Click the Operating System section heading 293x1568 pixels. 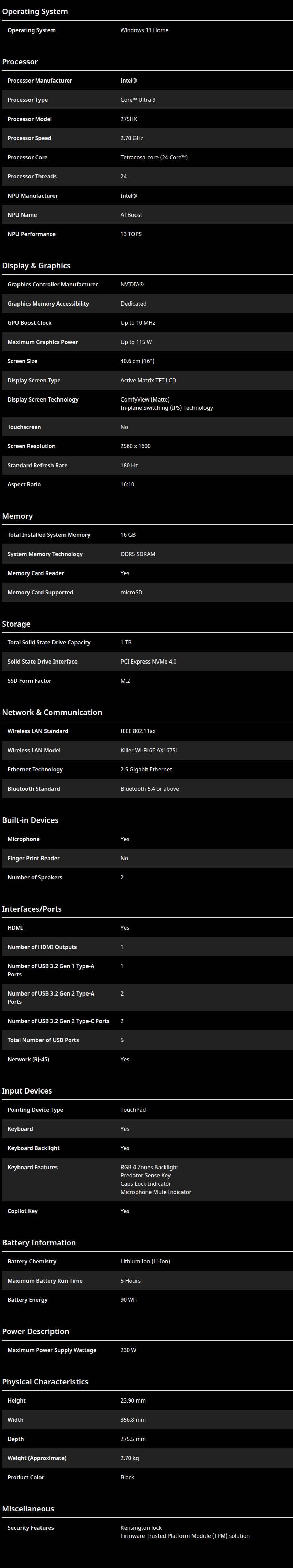click(x=35, y=12)
